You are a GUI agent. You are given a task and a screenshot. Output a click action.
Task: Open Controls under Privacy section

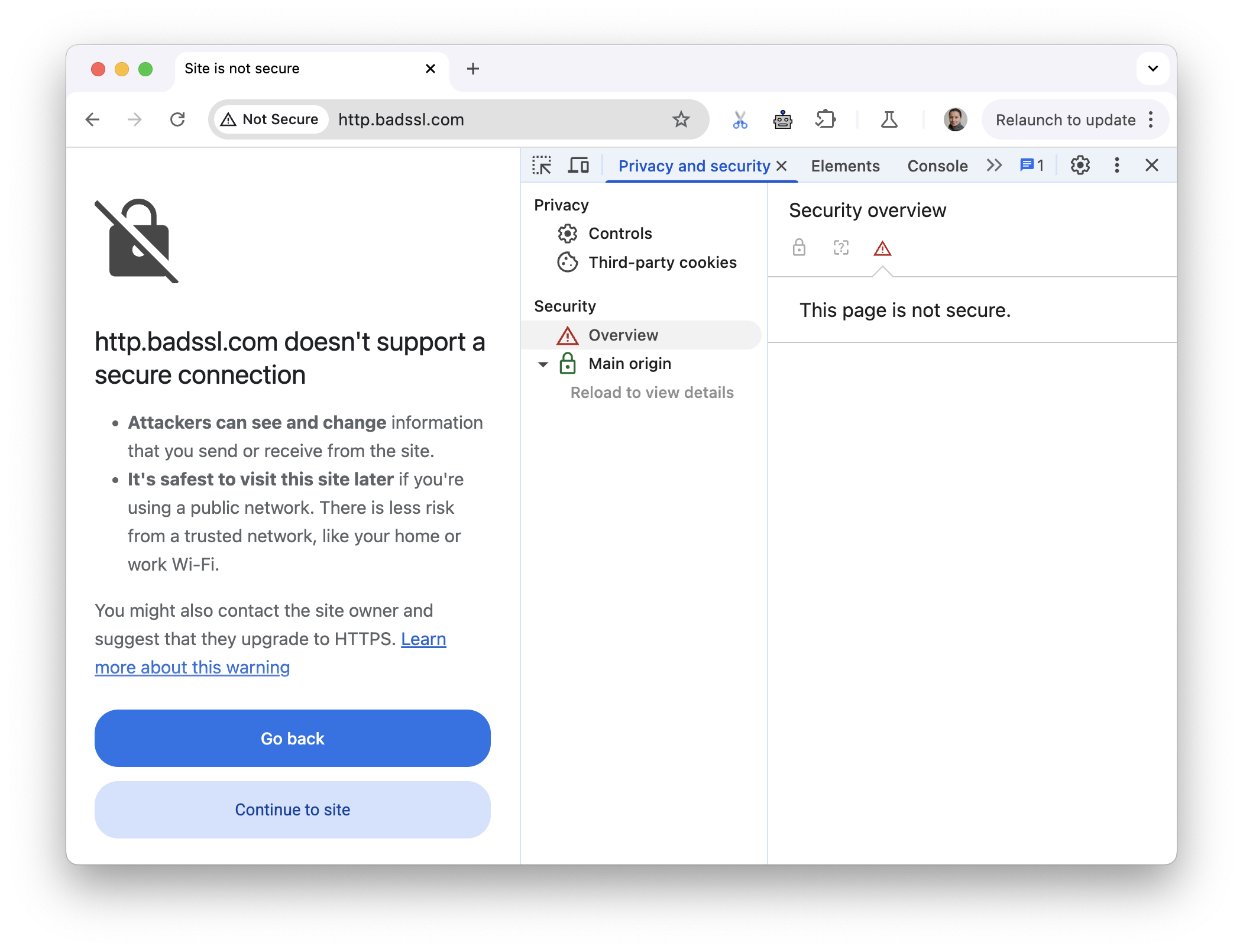(x=620, y=232)
